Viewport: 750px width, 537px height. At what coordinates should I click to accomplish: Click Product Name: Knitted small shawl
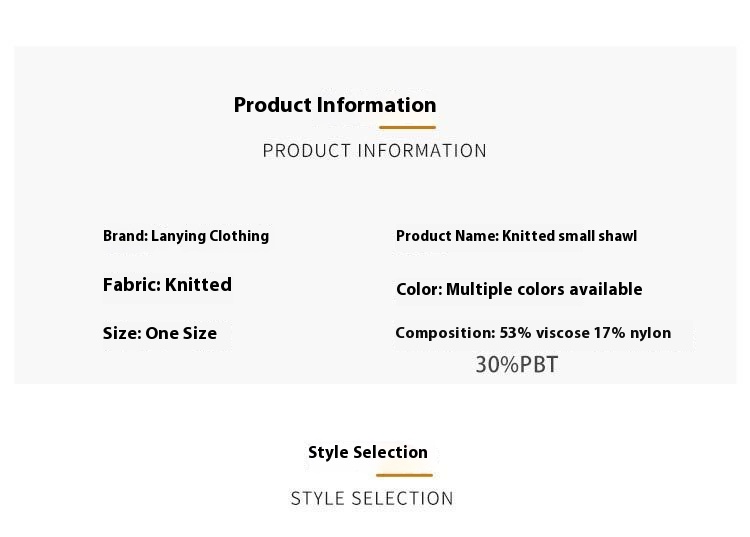517,236
